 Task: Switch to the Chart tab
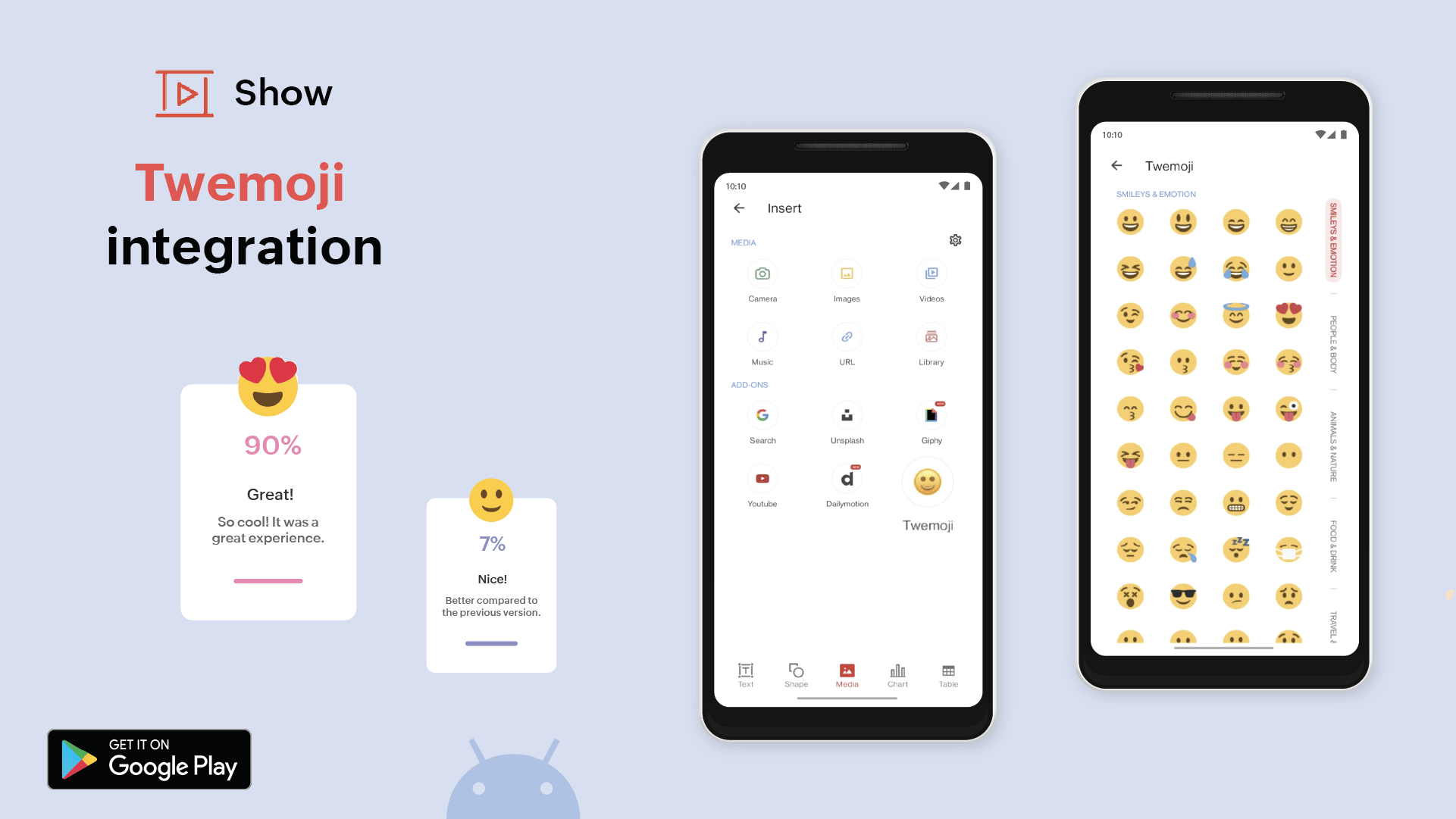898,675
